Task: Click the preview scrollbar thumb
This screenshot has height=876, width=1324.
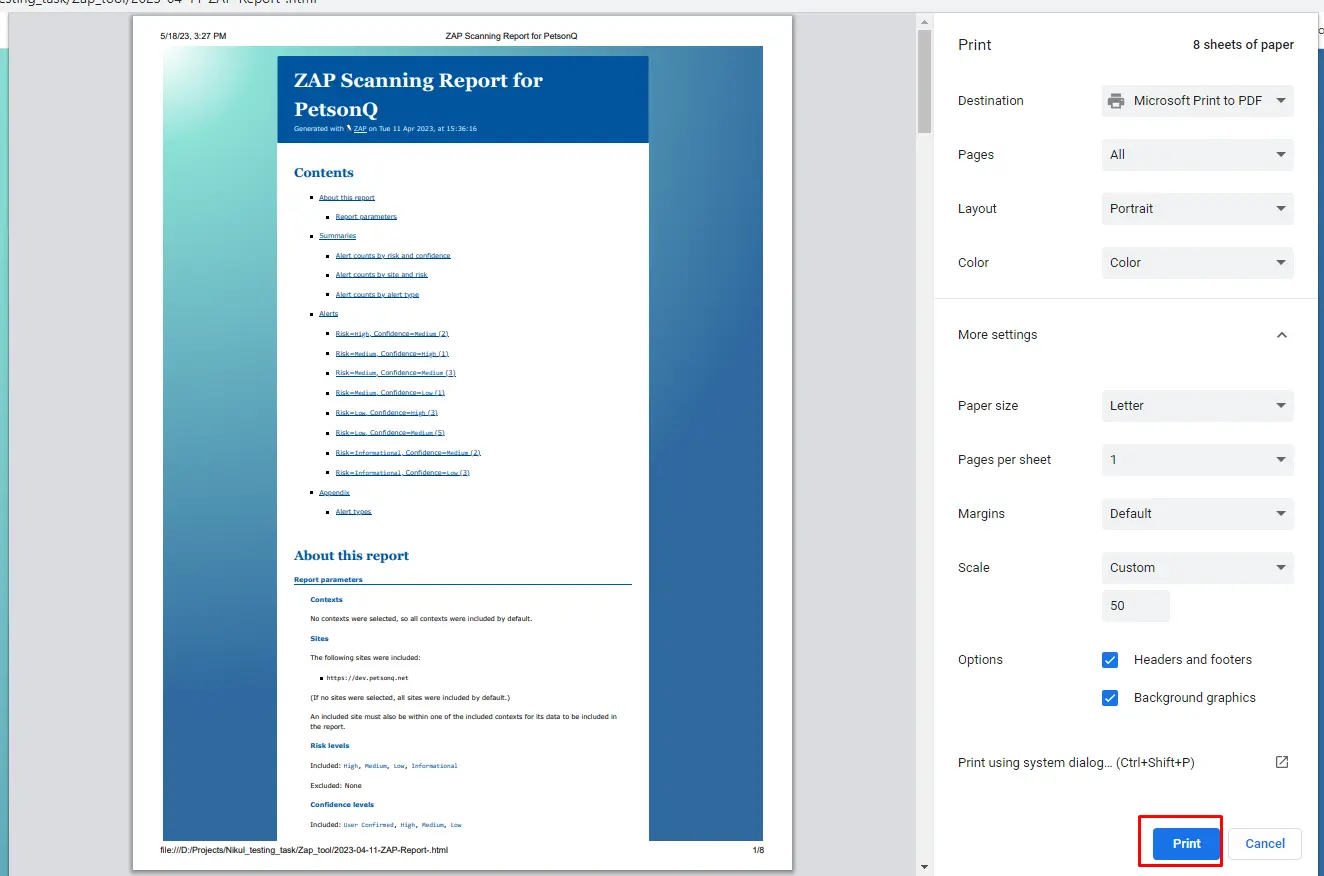Action: coord(924,82)
